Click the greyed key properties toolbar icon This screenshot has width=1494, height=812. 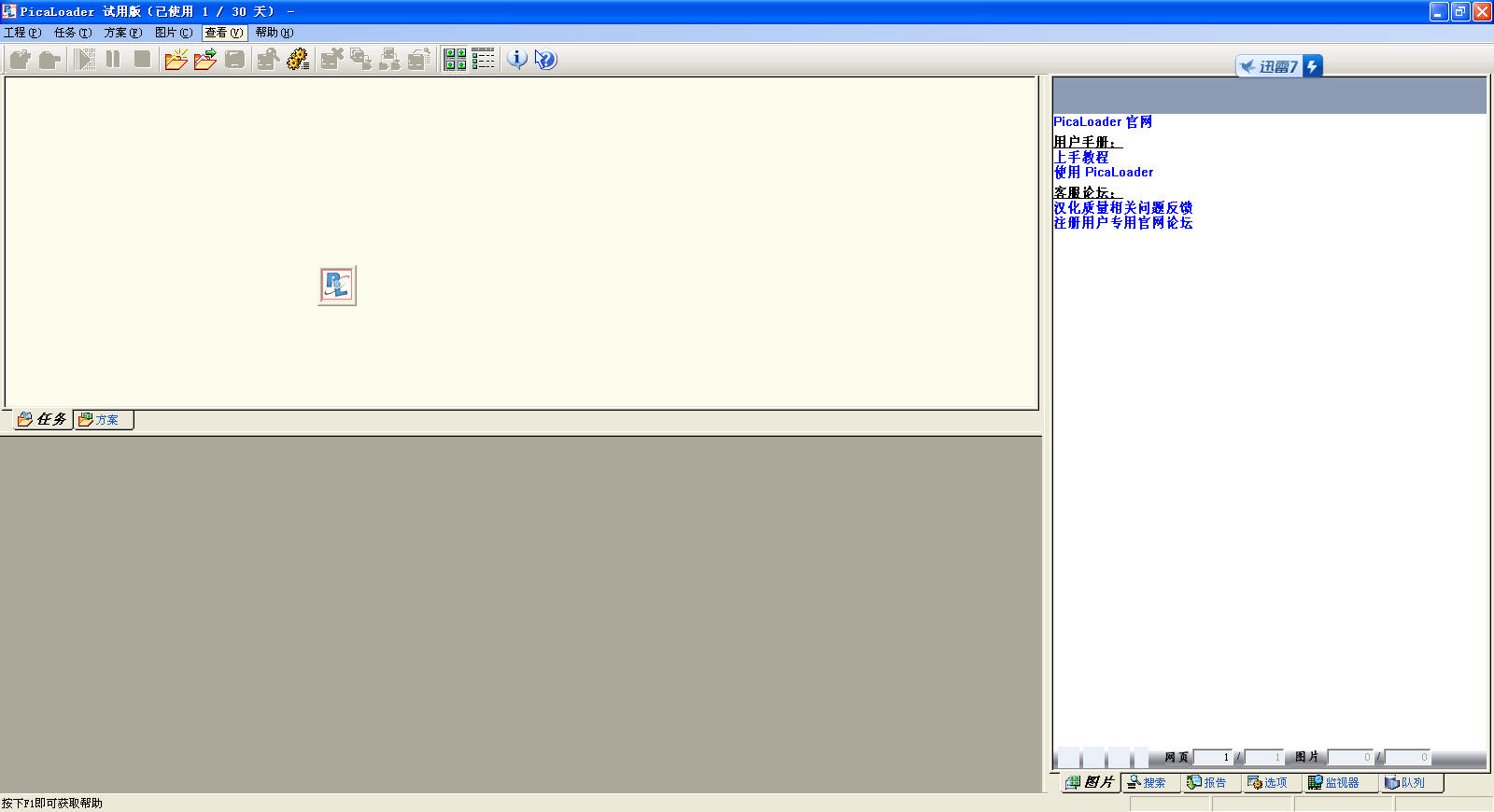[x=418, y=60]
